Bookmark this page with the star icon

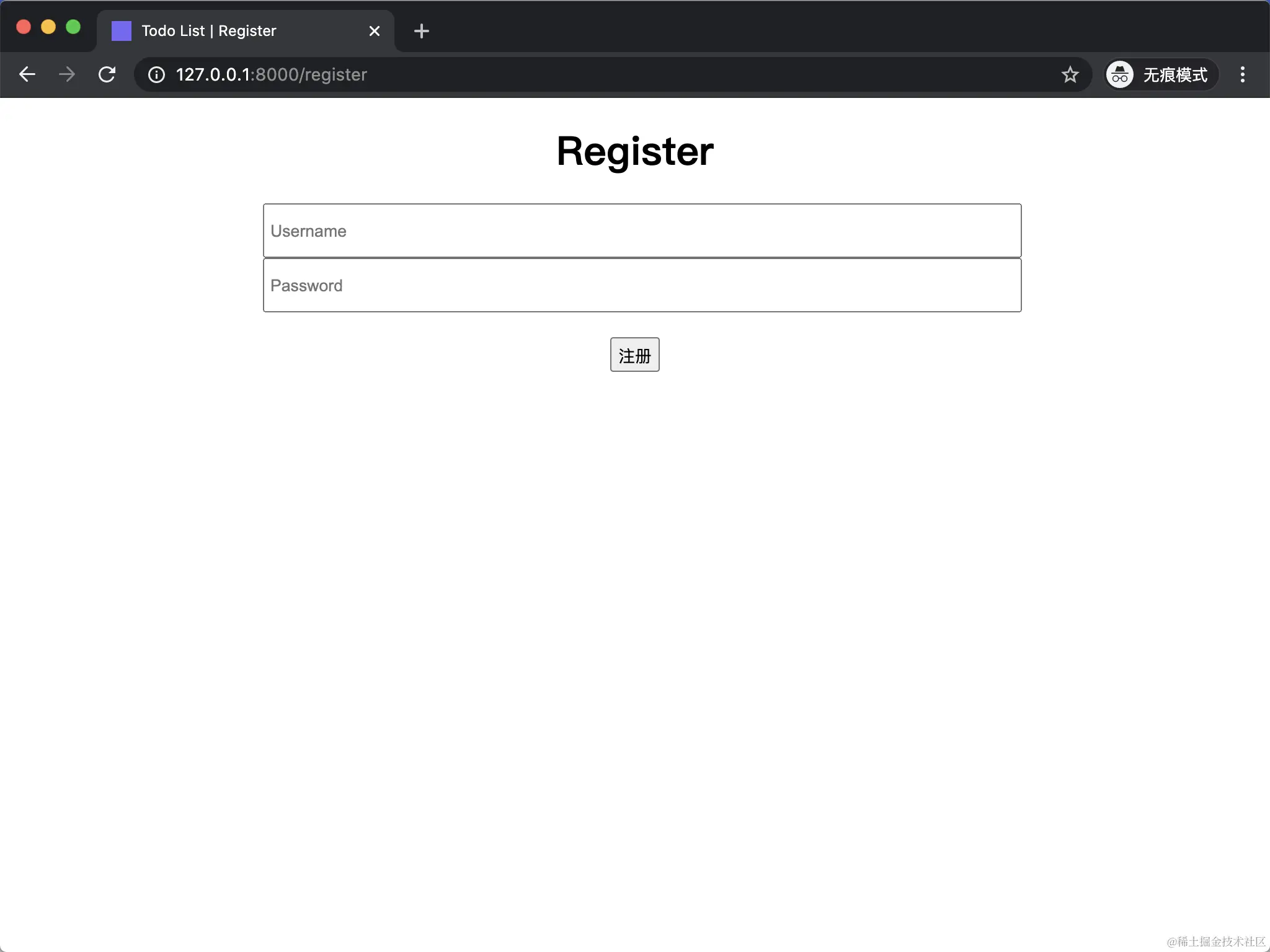1070,75
